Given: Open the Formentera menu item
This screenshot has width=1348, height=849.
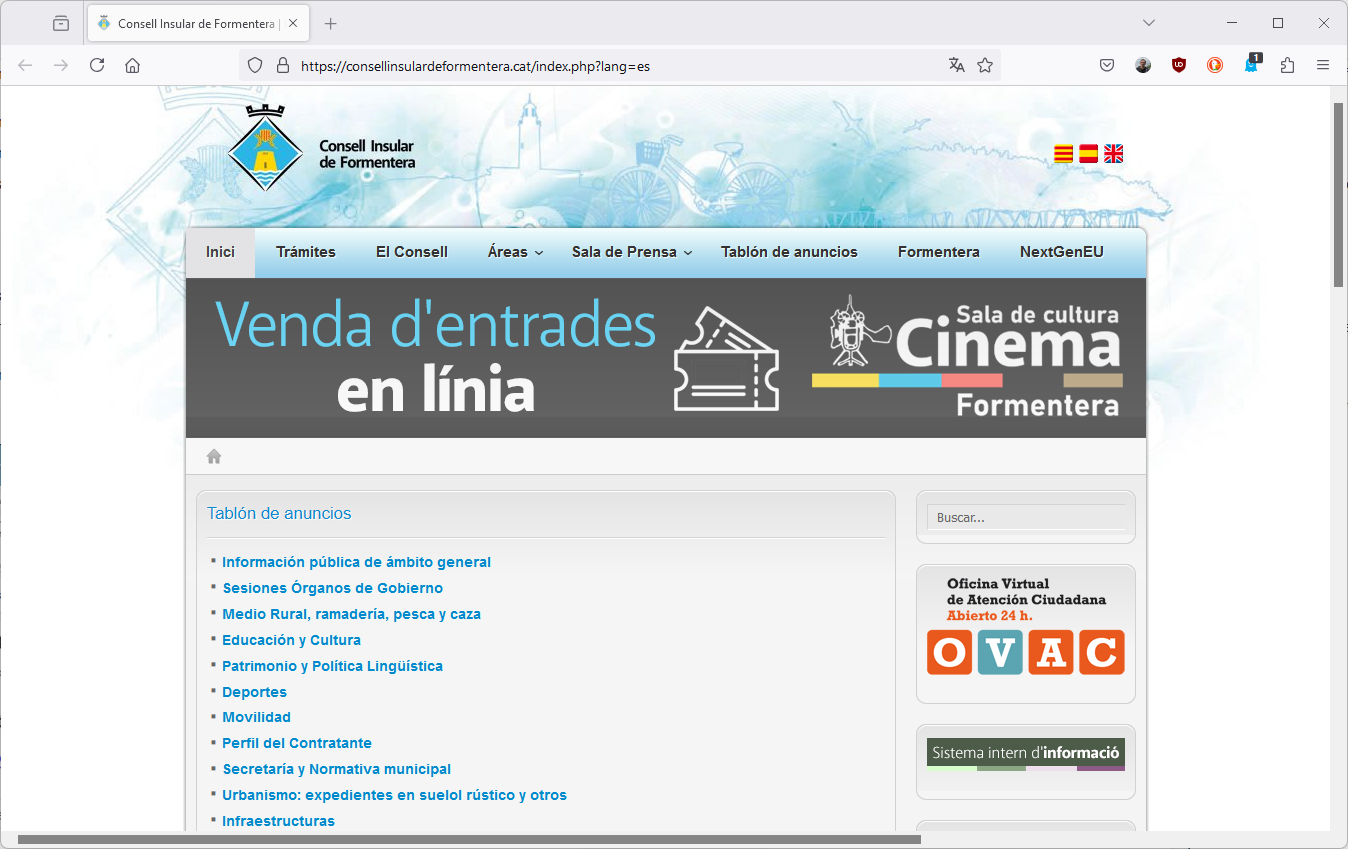Looking at the screenshot, I should pos(939,252).
